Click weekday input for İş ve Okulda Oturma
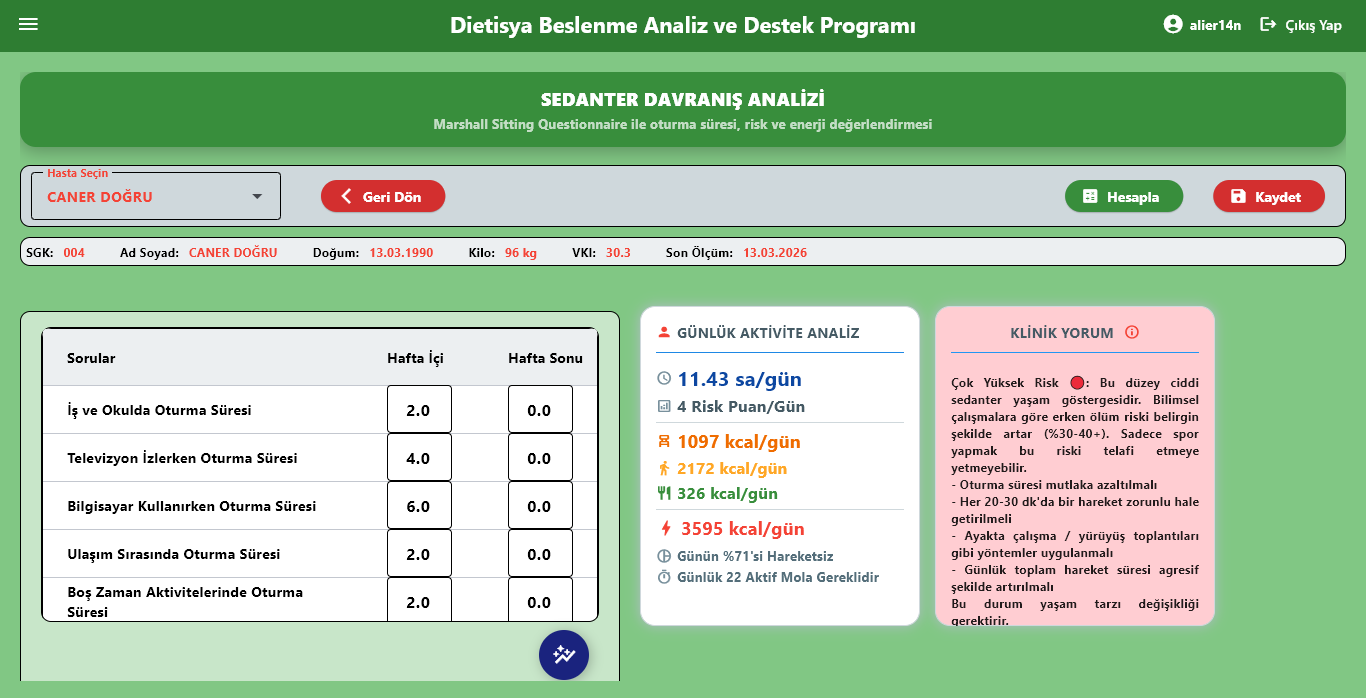 coord(419,410)
